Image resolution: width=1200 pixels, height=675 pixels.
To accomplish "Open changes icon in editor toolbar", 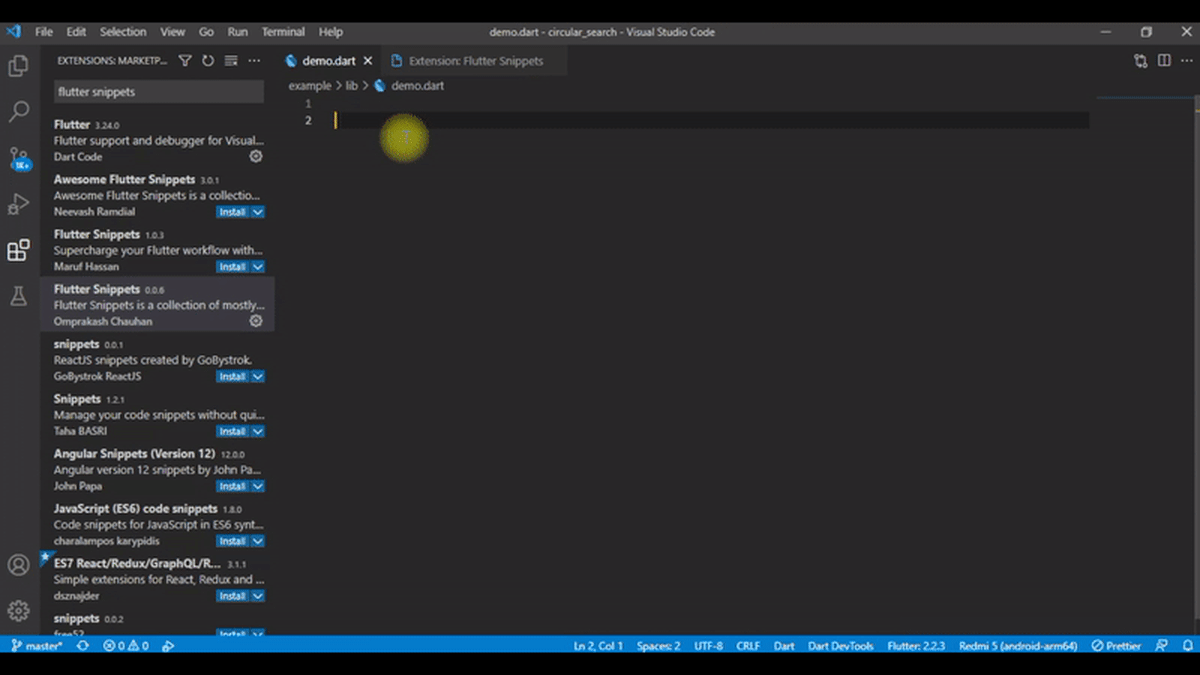I will pyautogui.click(x=1141, y=61).
